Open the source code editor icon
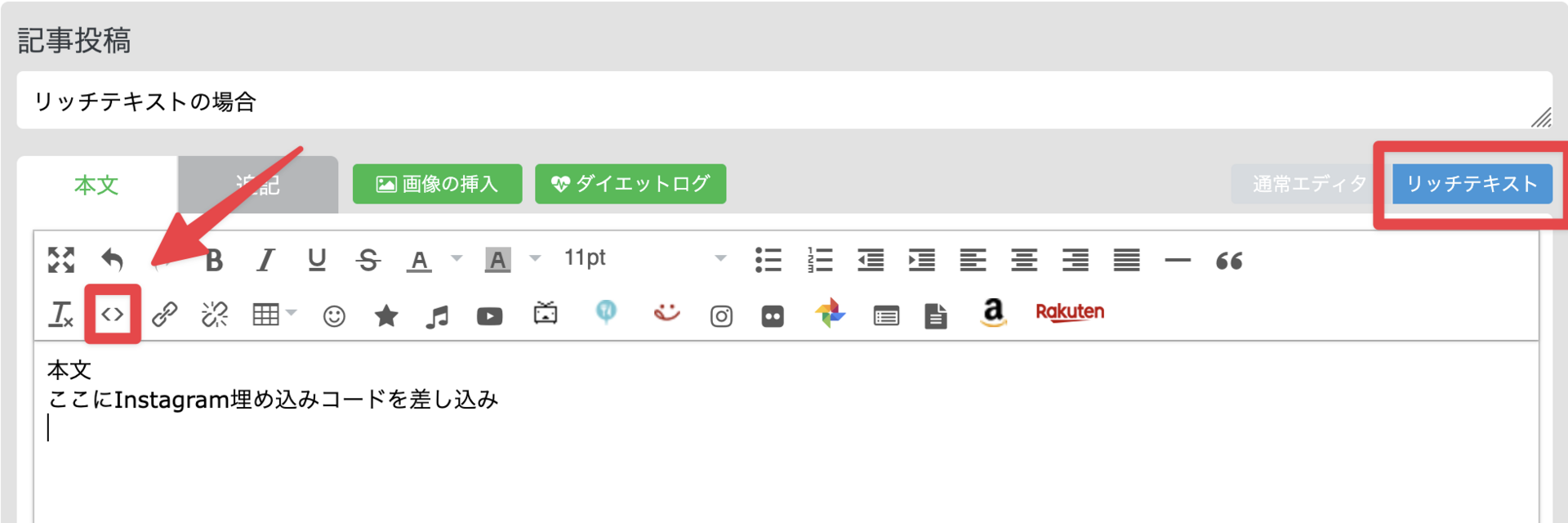This screenshot has width=1568, height=523. (x=113, y=315)
